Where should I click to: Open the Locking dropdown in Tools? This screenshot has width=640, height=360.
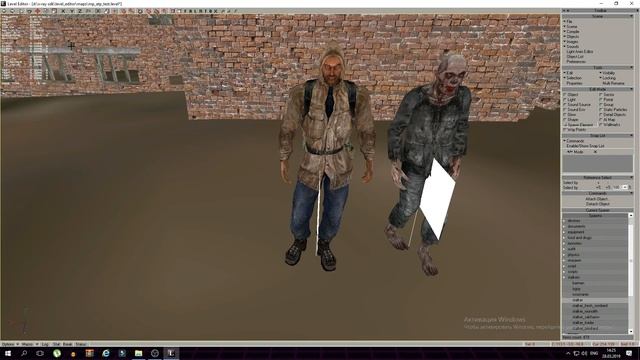607,78
